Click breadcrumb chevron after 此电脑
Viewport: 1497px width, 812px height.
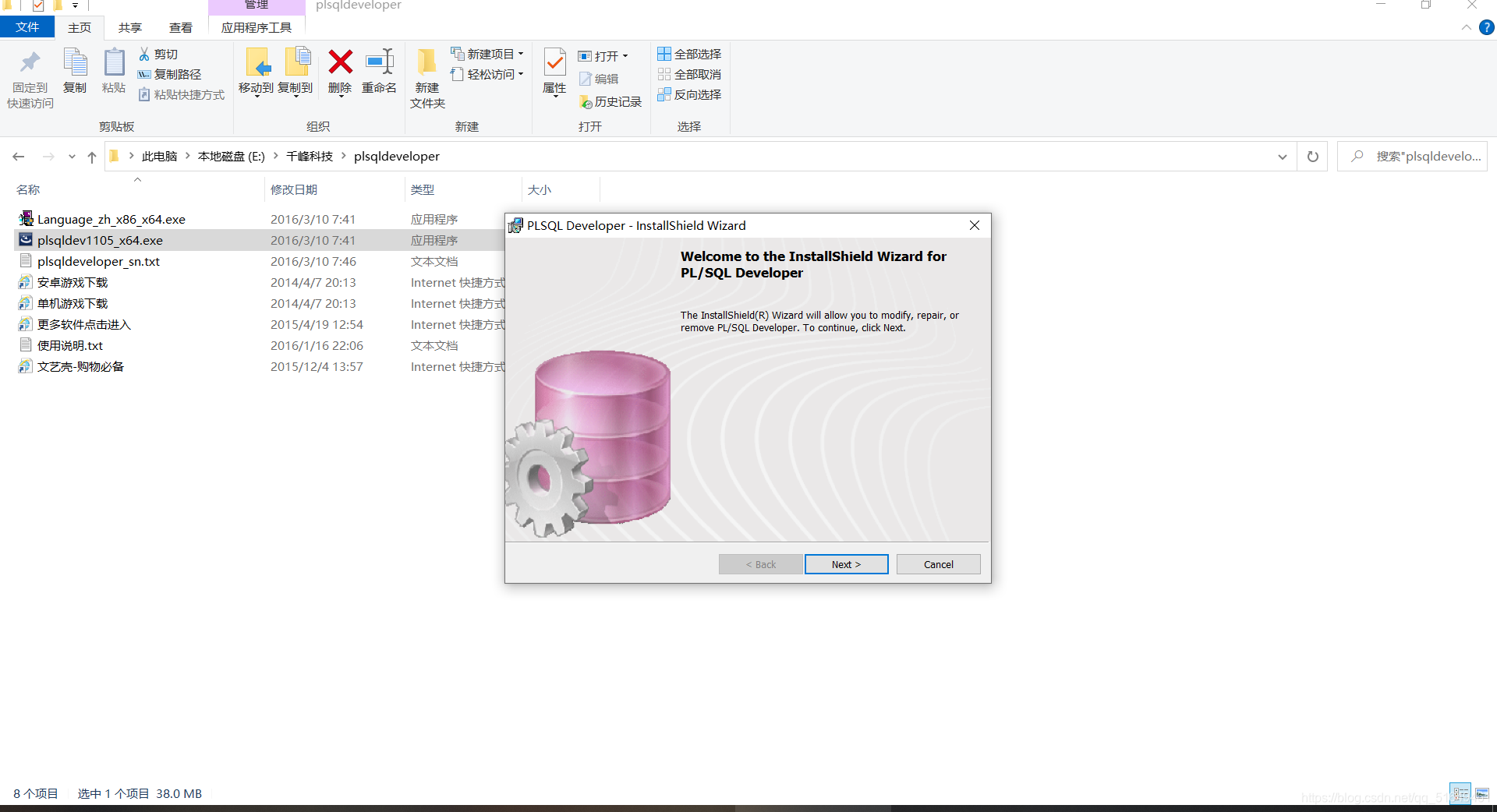click(188, 156)
